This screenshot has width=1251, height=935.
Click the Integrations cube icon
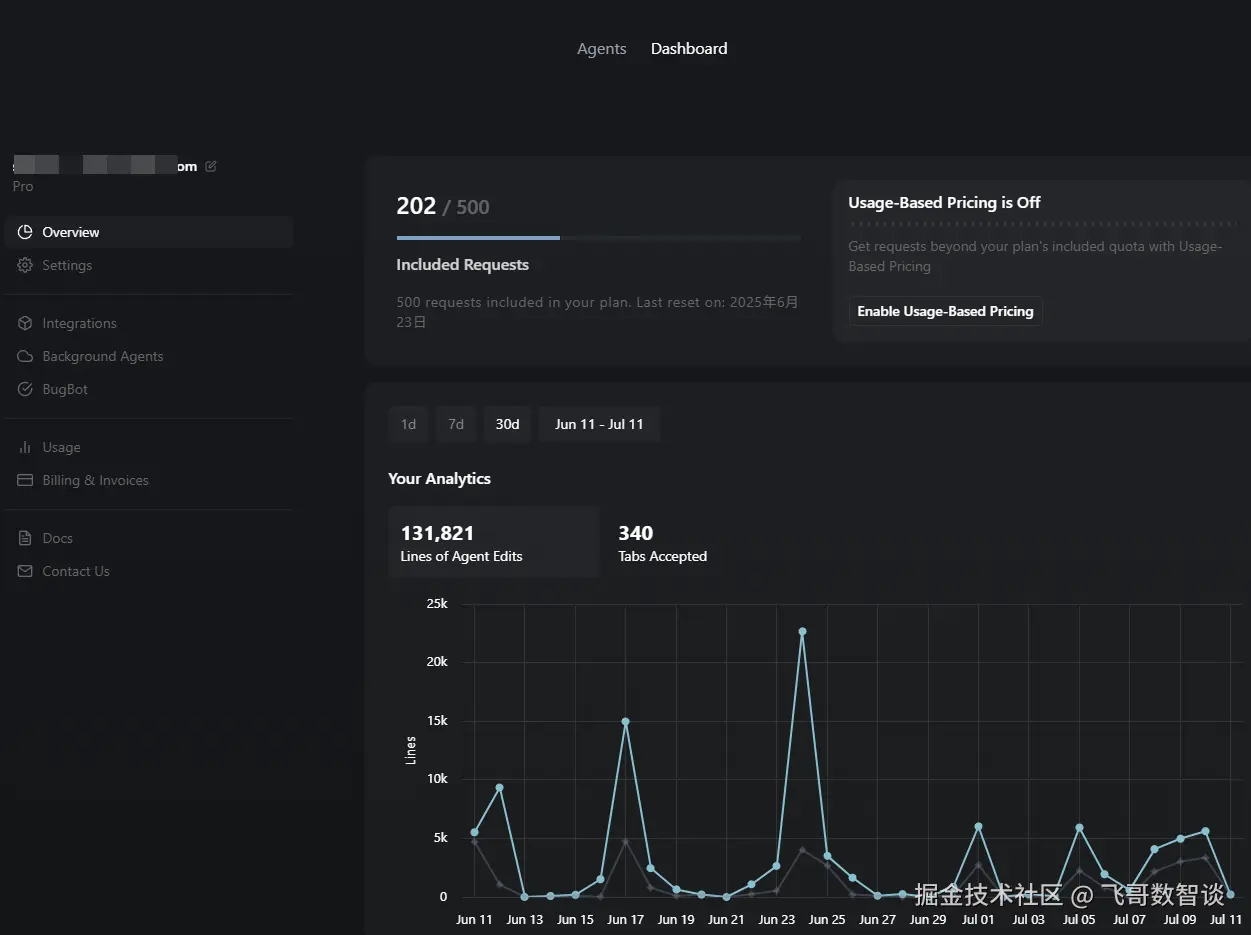click(25, 323)
